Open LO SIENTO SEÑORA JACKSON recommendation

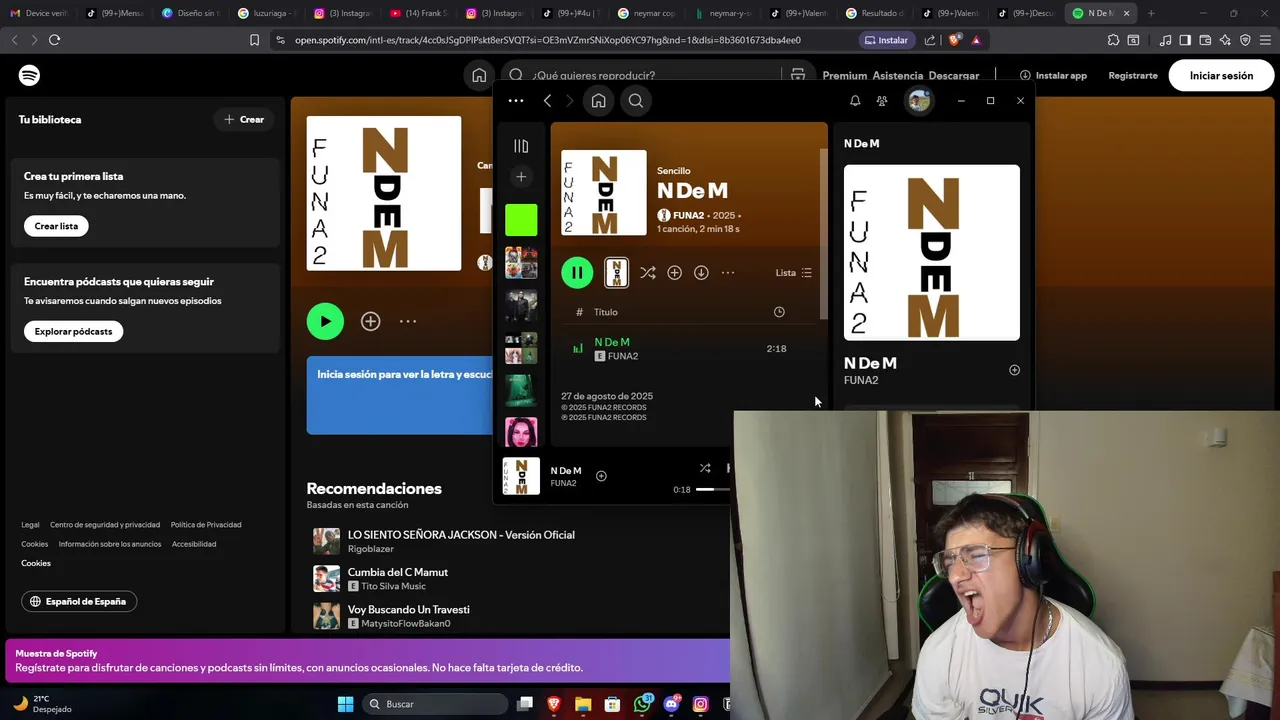[461, 535]
